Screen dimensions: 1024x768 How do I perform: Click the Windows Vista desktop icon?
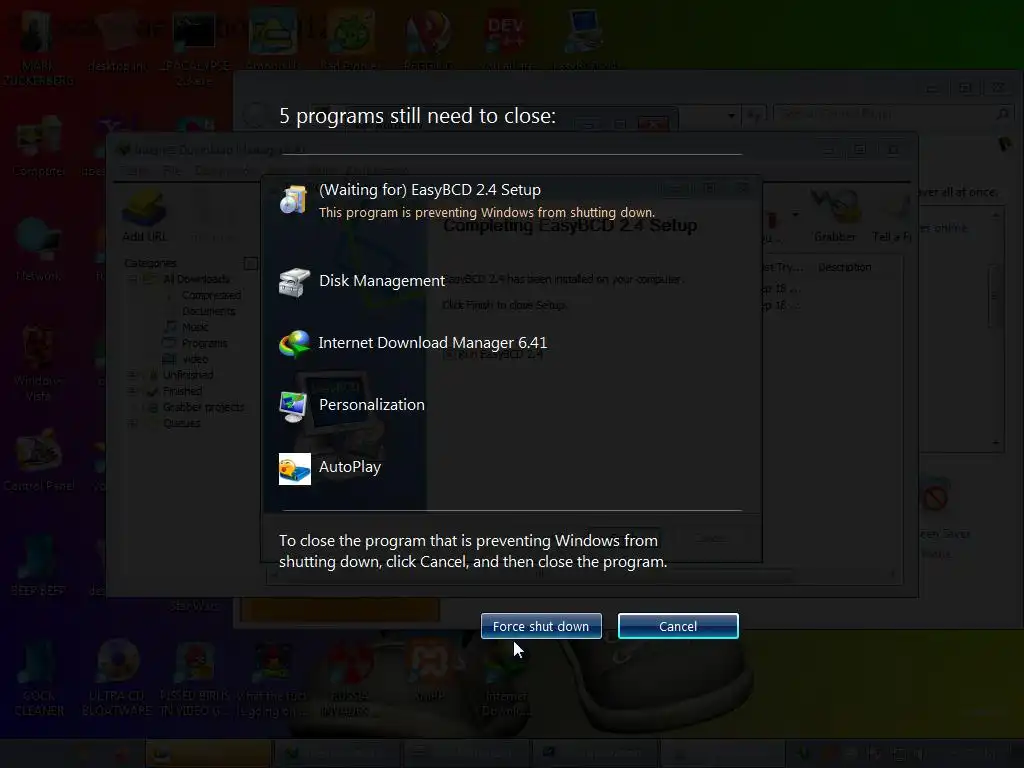pos(38,364)
